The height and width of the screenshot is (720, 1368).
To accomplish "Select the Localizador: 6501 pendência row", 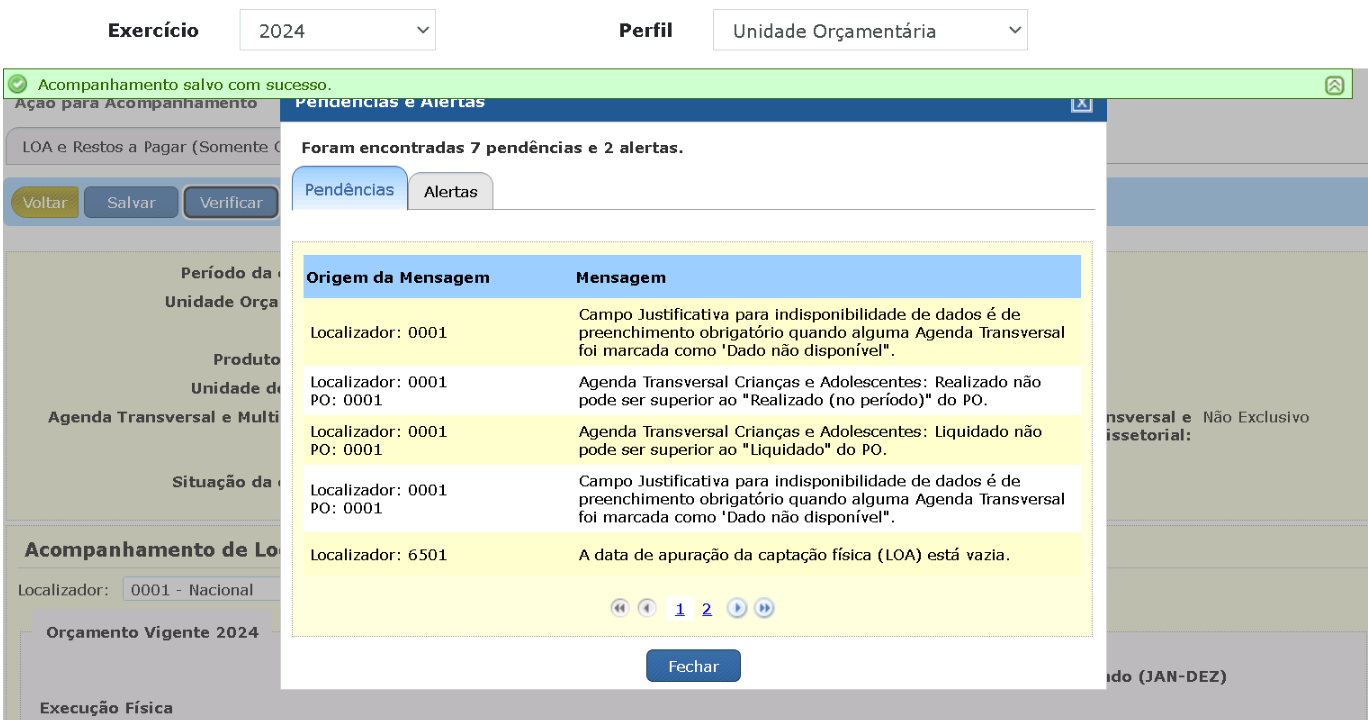I will (691, 554).
